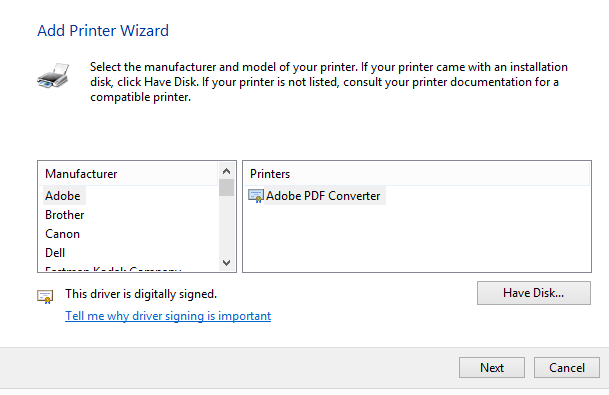Image resolution: width=609 pixels, height=395 pixels.
Task: Choose Dell from the Manufacturer list
Action: (x=55, y=253)
